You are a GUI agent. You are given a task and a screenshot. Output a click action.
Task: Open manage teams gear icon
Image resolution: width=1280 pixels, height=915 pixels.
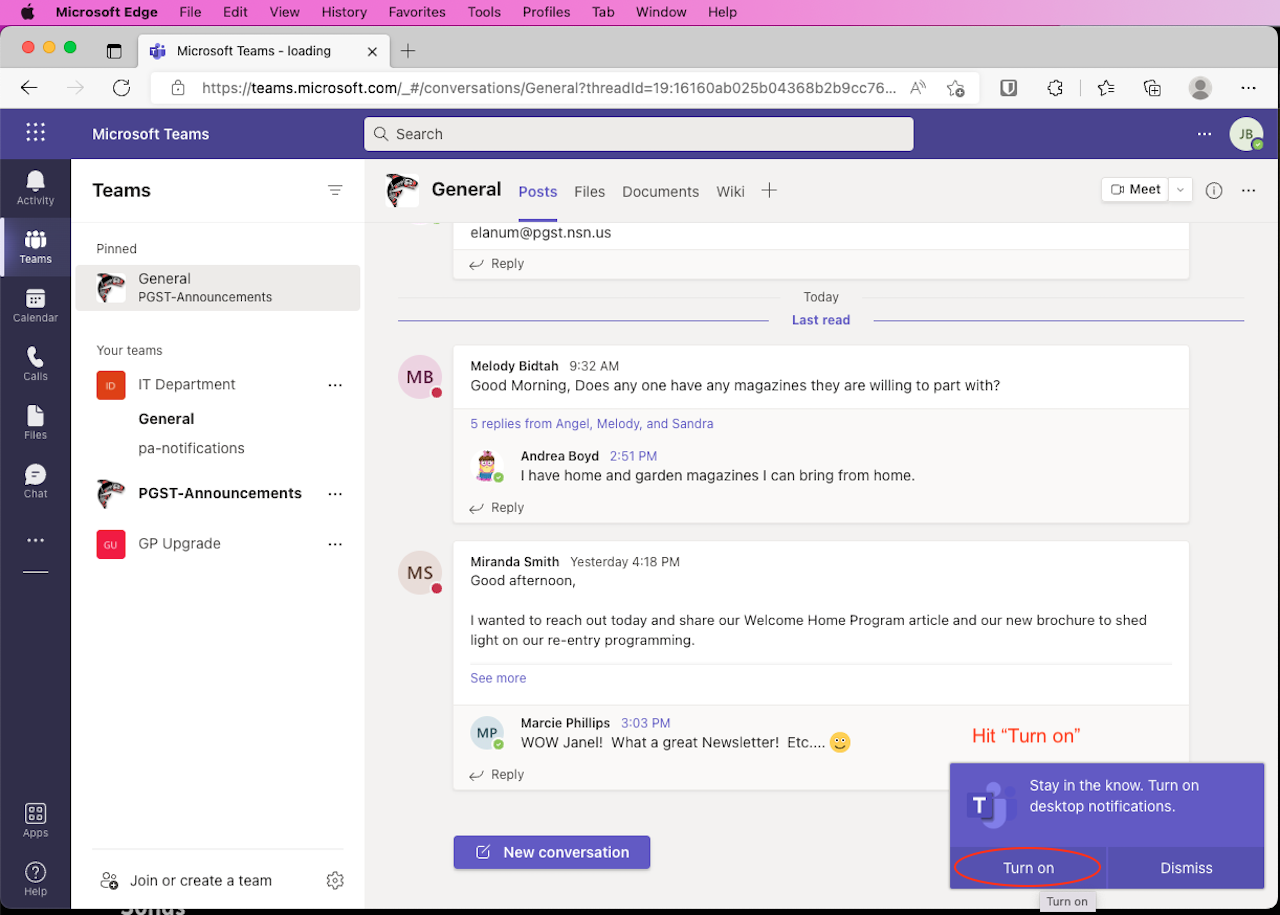[x=335, y=880]
